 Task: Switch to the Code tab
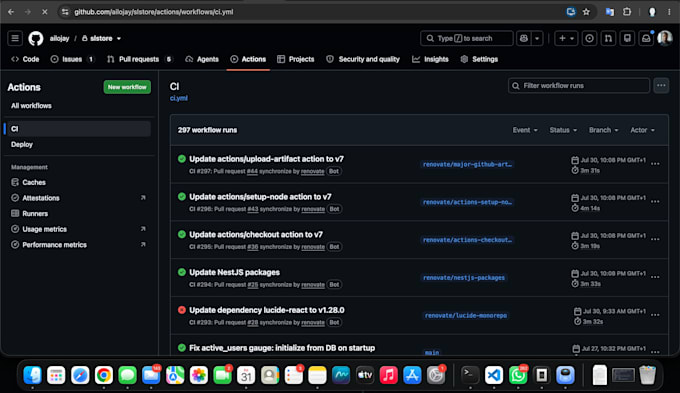(25, 59)
